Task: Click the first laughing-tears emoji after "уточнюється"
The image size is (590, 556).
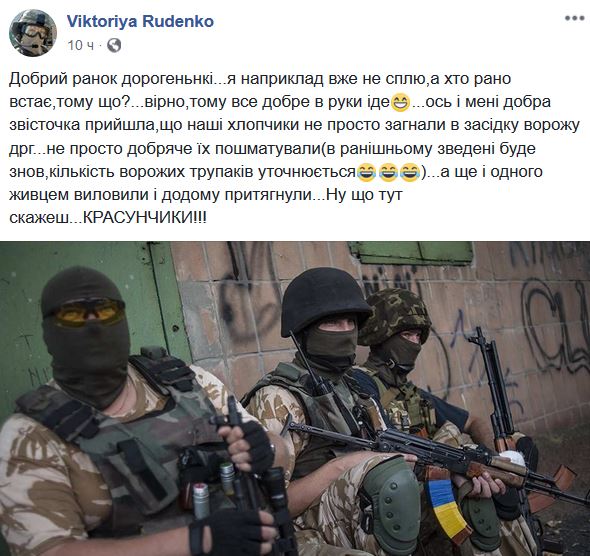Action: point(366,173)
